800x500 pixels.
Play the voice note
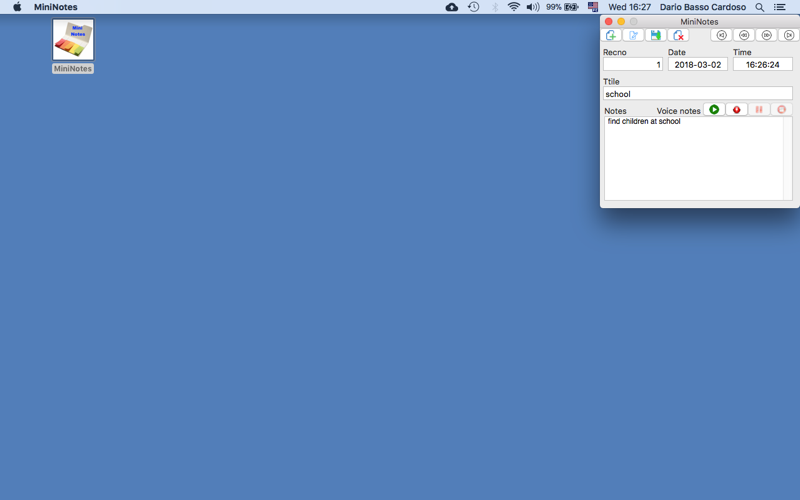[714, 110]
